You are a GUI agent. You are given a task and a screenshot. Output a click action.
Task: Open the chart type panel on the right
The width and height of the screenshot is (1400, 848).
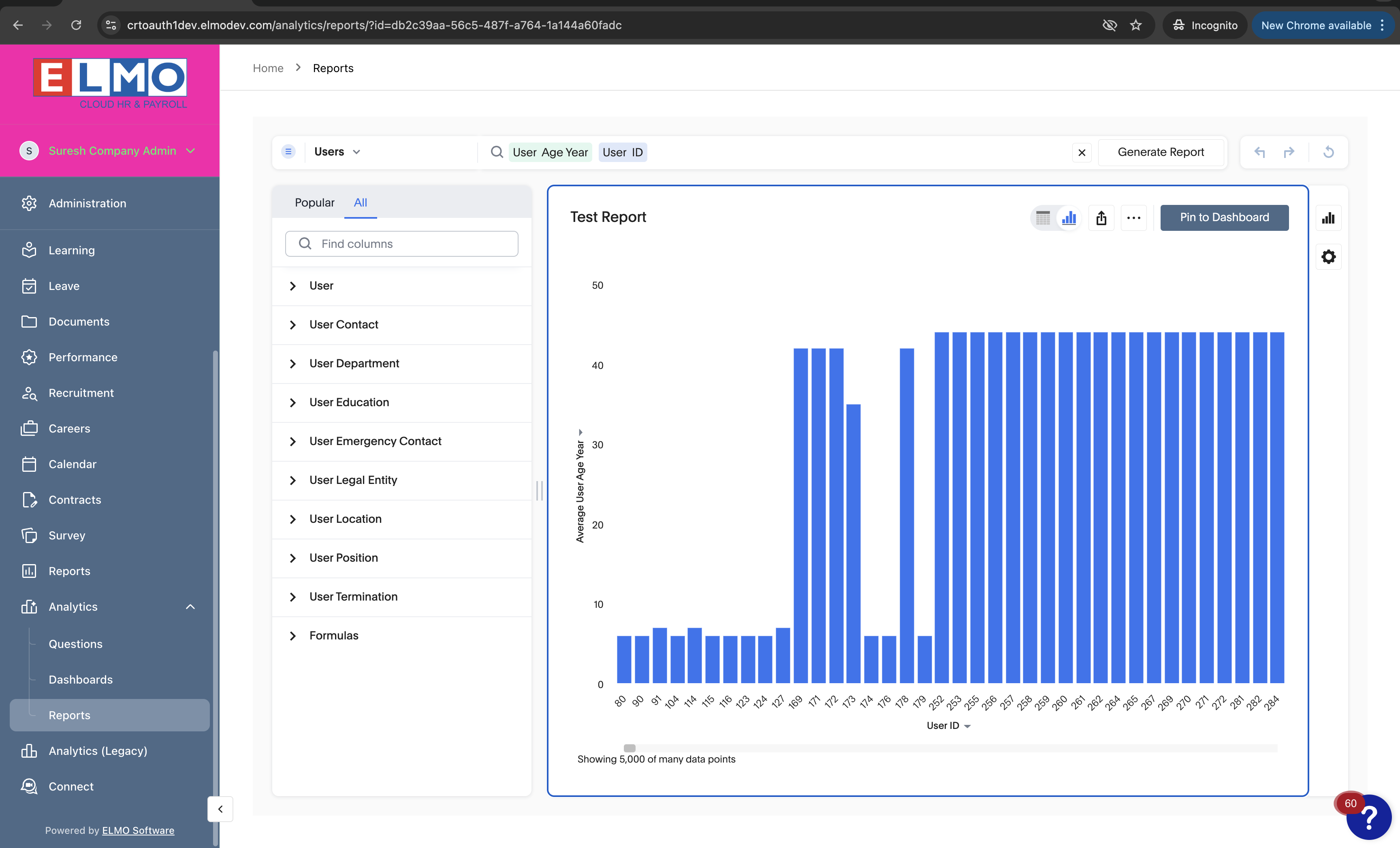coord(1328,218)
